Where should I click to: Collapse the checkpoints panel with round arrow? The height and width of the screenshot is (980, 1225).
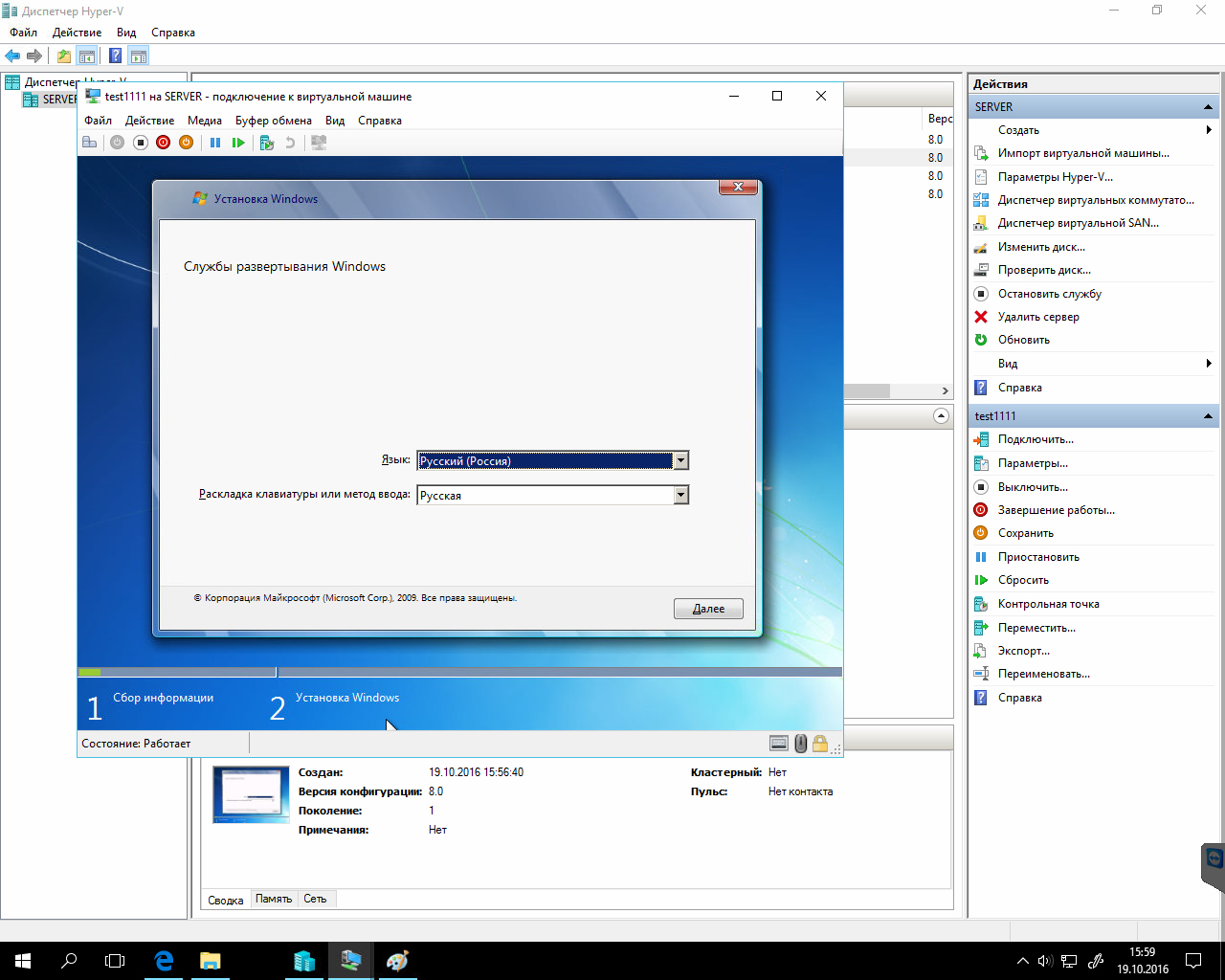[941, 416]
